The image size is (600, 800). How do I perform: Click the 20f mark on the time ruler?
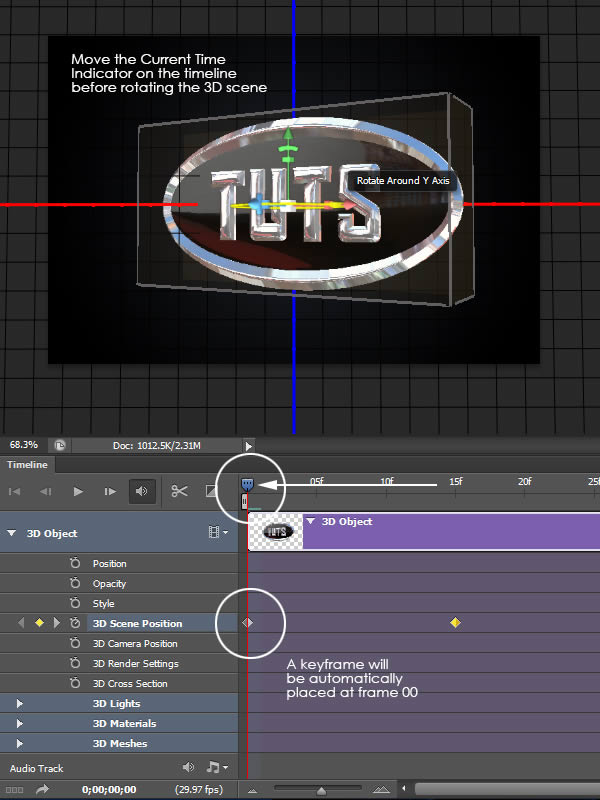pyautogui.click(x=524, y=481)
